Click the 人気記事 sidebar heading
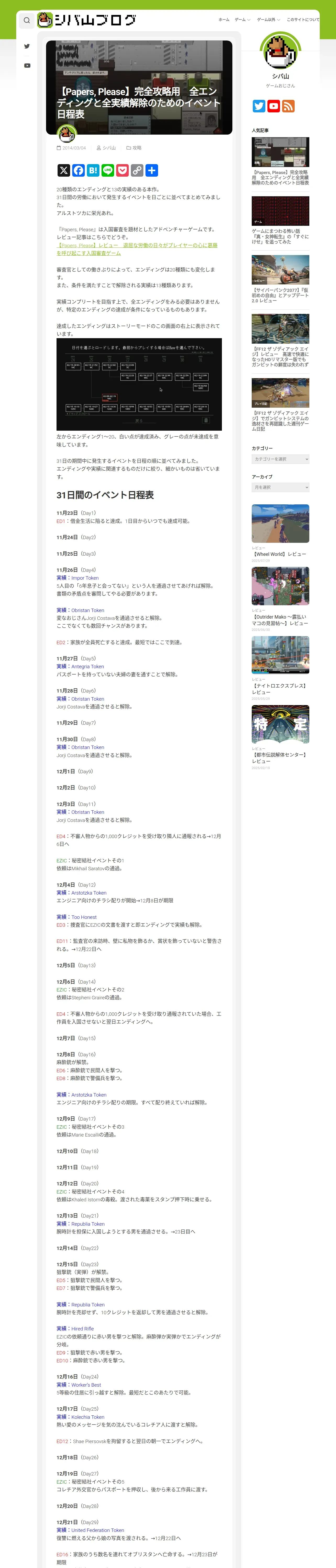 (x=260, y=130)
